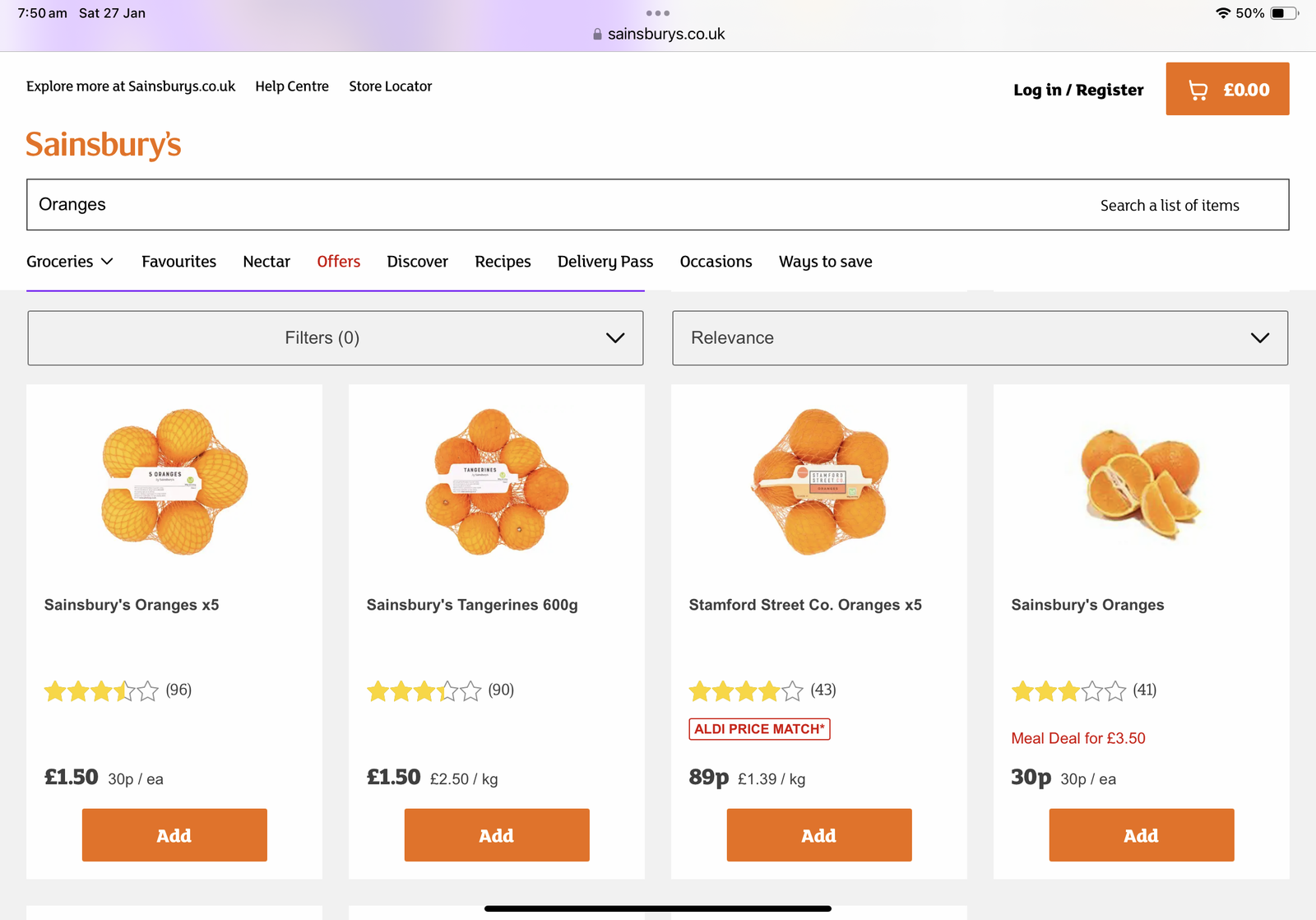Open the shopping trolley showing £0.00
Viewport: 1316px width, 920px height.
pos(1227,89)
